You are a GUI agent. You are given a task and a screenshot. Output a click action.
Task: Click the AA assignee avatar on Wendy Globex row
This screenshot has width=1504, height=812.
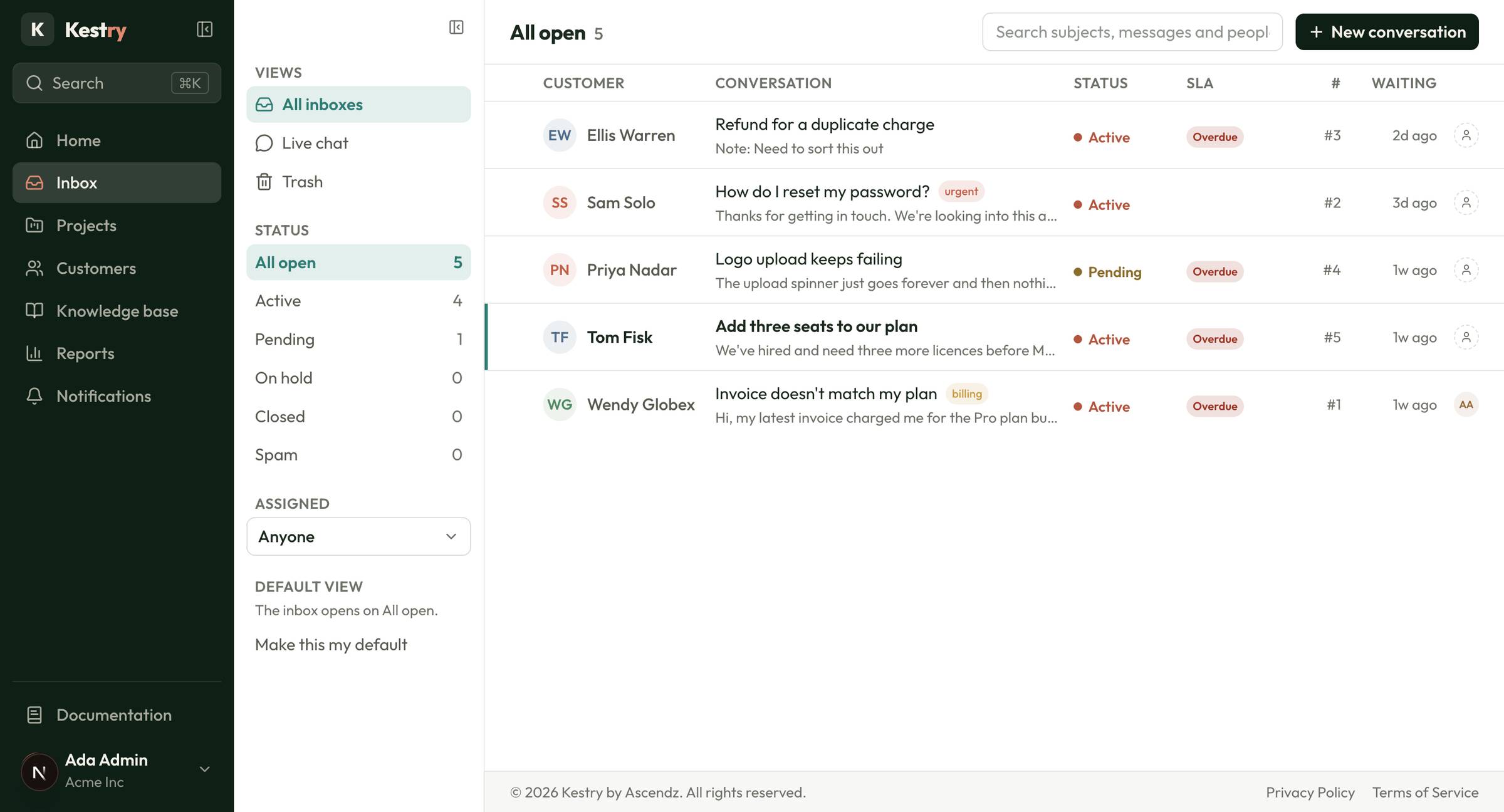click(x=1466, y=405)
